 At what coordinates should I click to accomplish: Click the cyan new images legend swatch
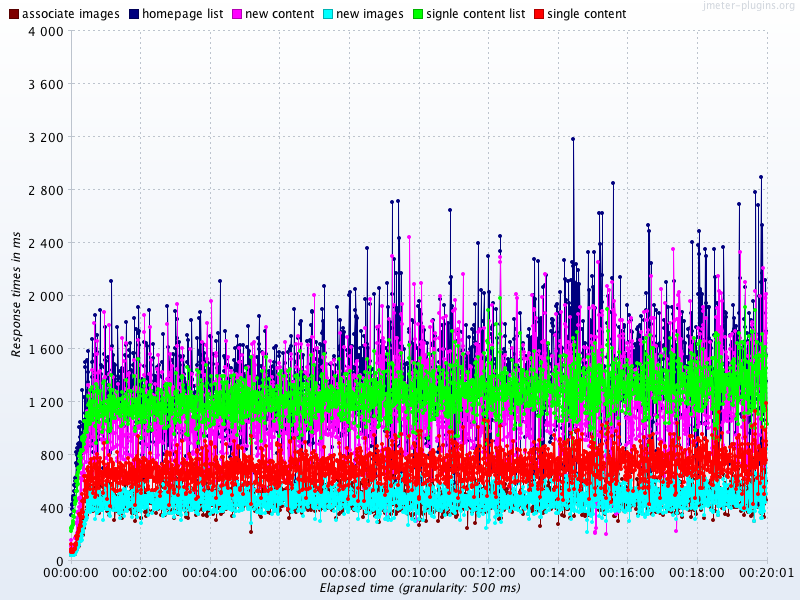(x=327, y=14)
